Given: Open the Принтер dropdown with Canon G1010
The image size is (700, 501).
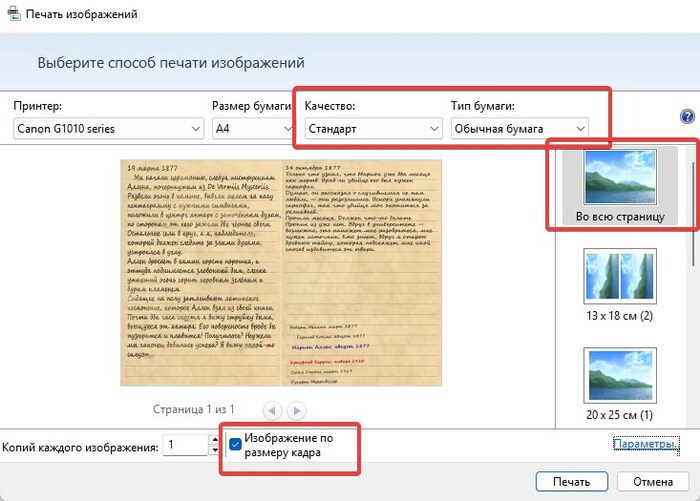Looking at the screenshot, I should point(108,129).
